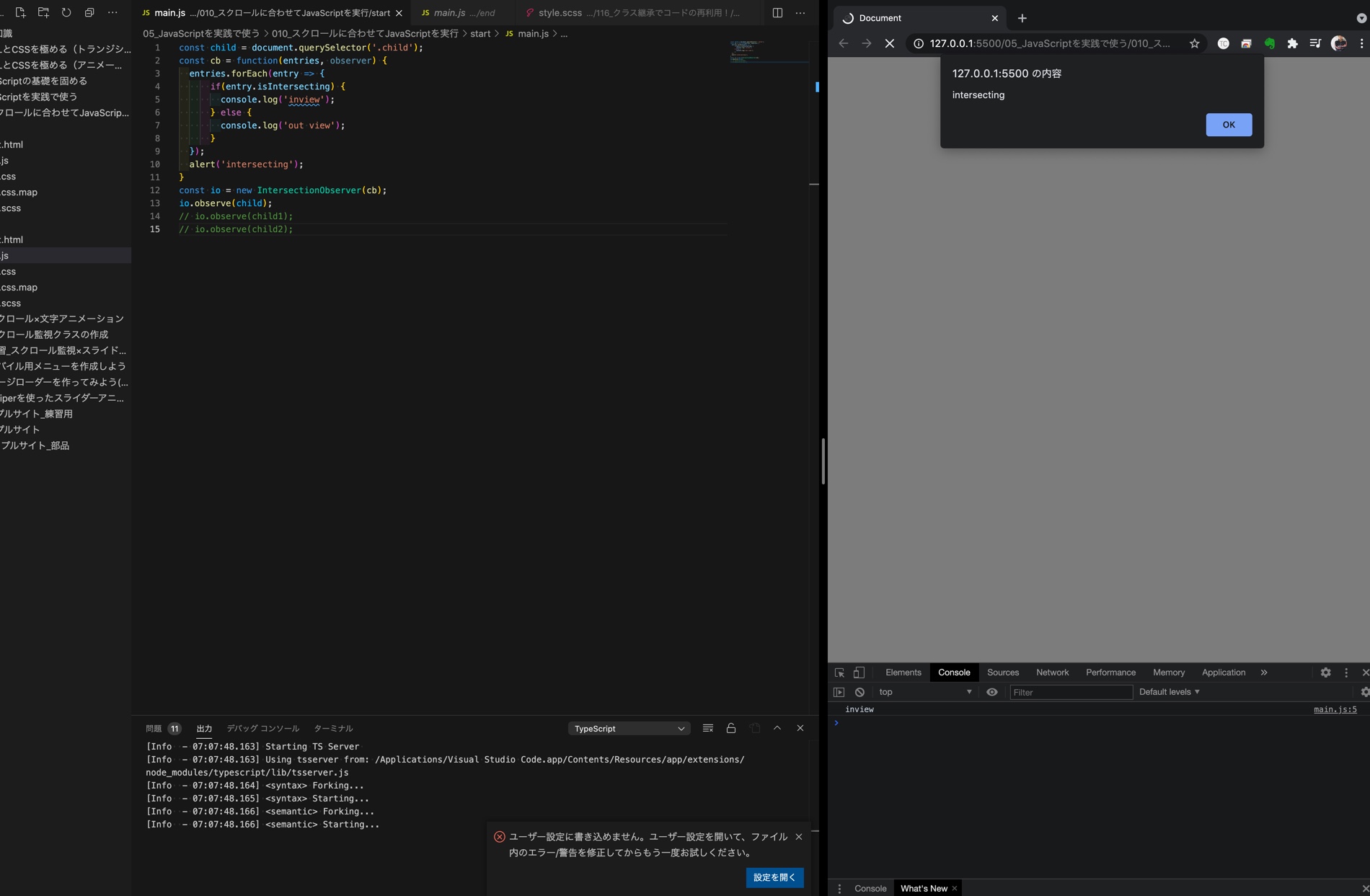Click the split editor icon
This screenshot has height=896, width=1370.
(x=777, y=13)
